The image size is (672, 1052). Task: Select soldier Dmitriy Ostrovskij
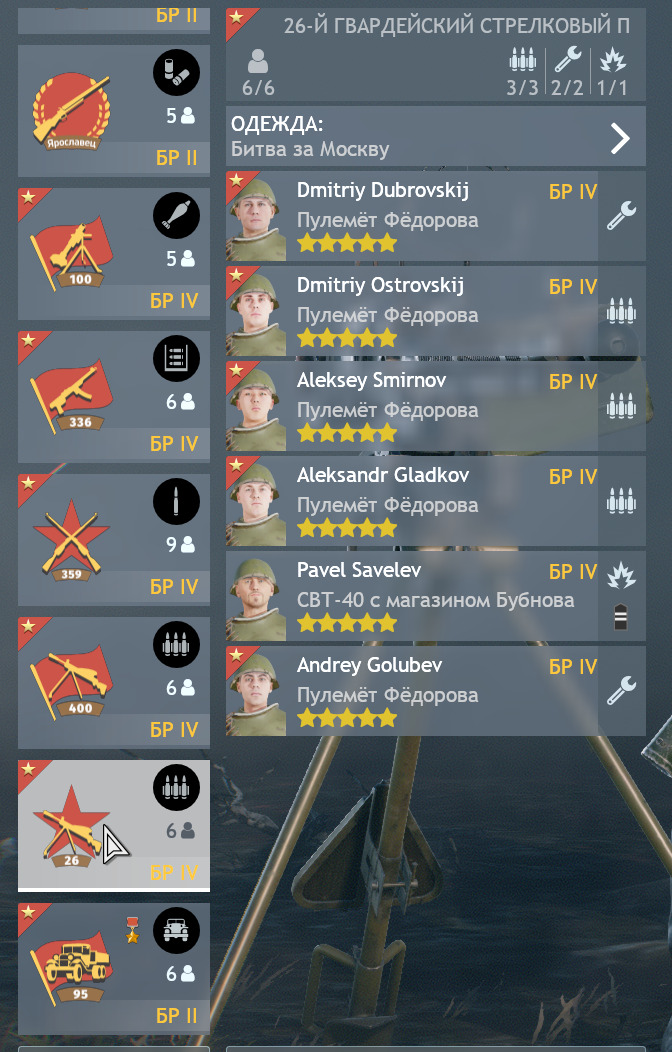[x=436, y=311]
